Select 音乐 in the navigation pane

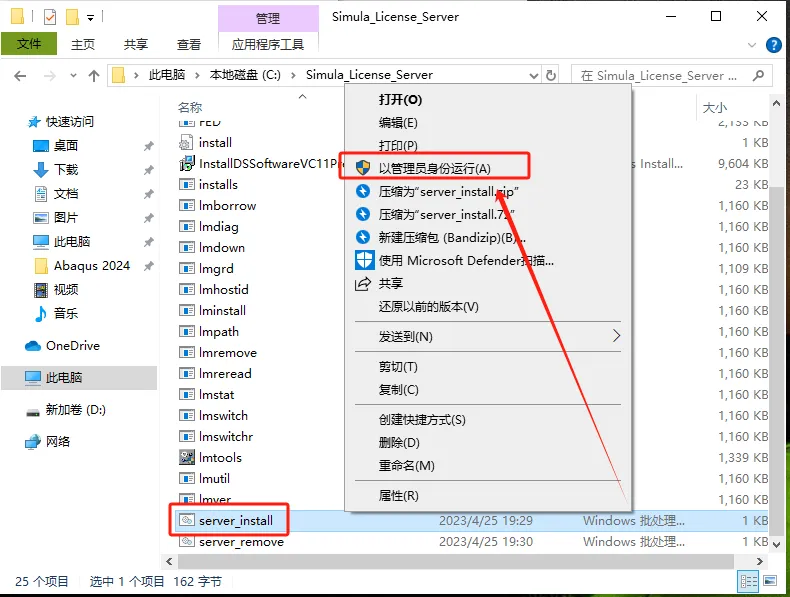click(x=65, y=313)
